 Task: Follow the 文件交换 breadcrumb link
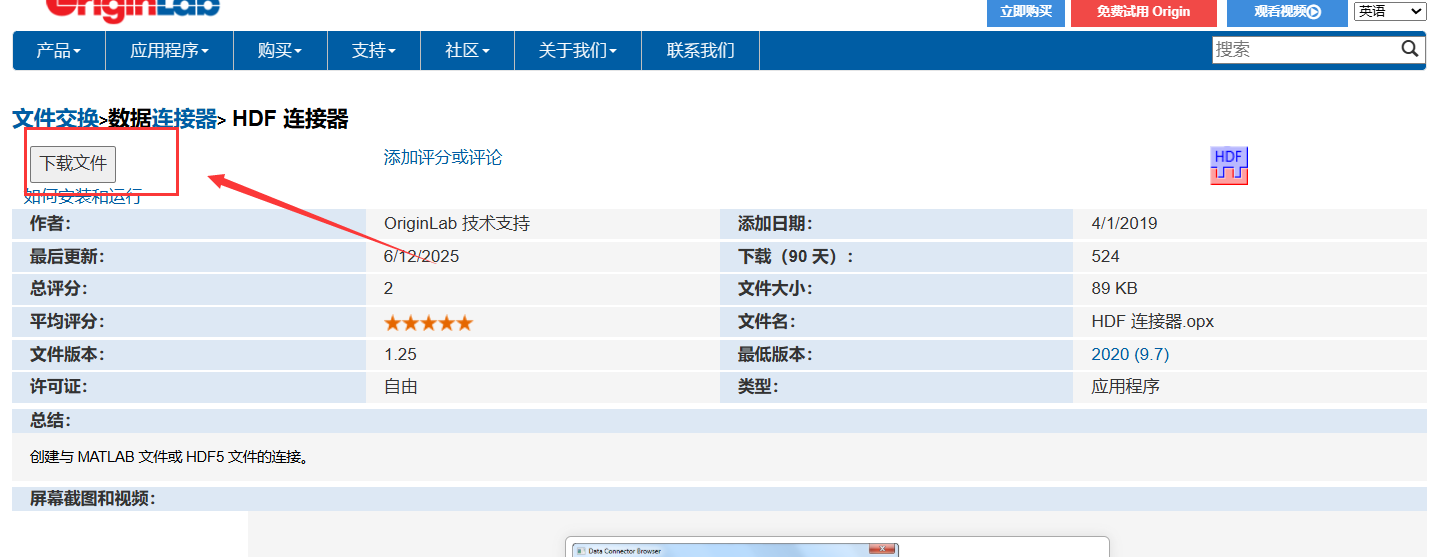click(x=55, y=119)
